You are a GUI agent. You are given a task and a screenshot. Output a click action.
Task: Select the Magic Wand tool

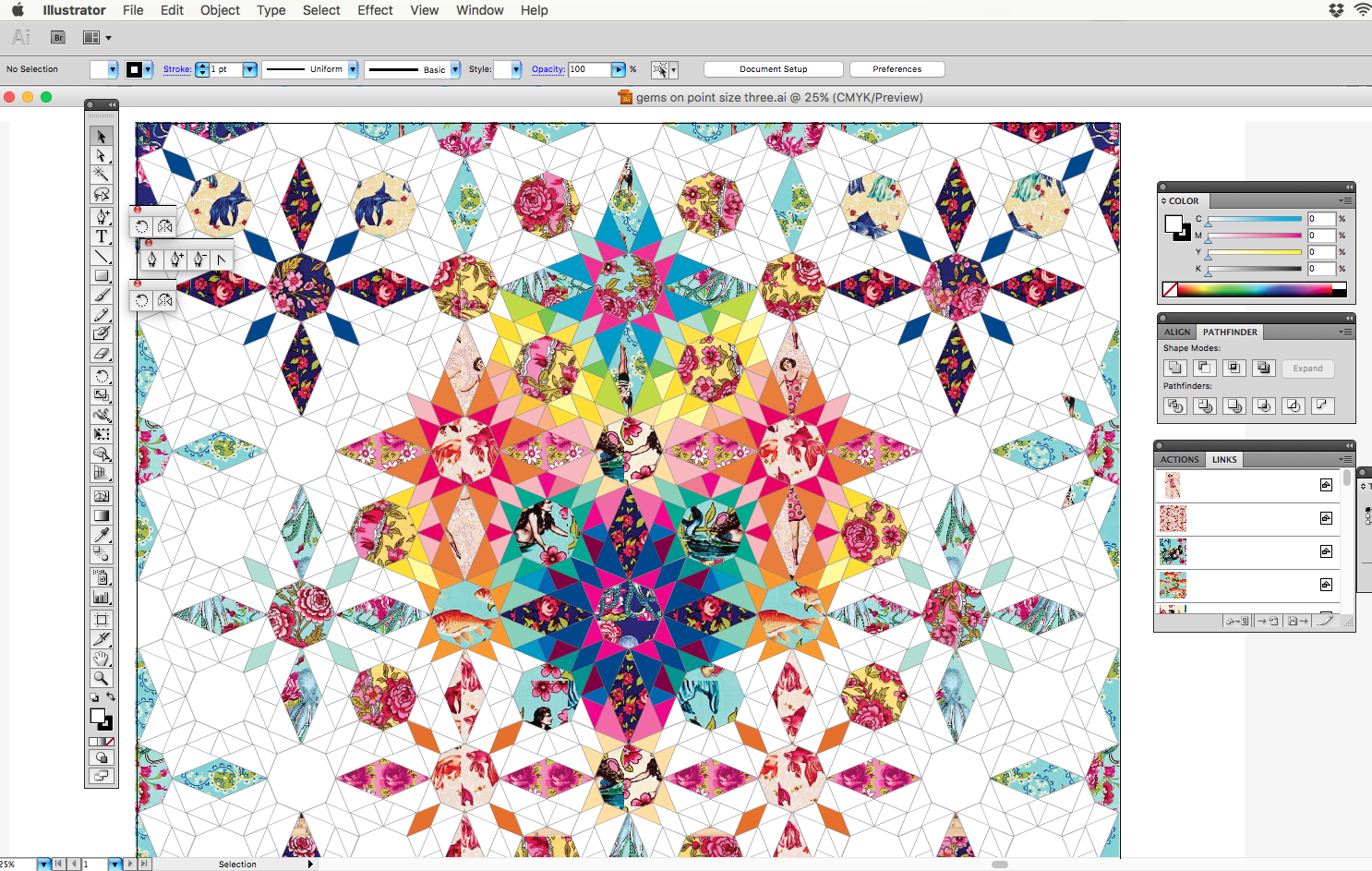(102, 175)
